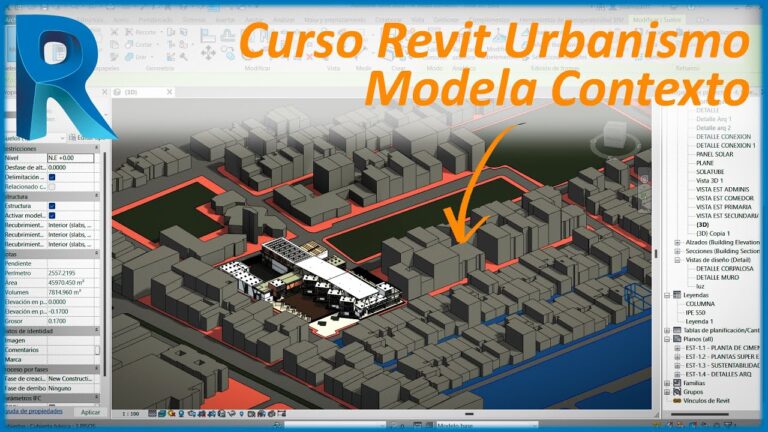Viewport: 768px width, 432px height.
Task: Expand the Tablas de planificación node
Action: [668, 330]
